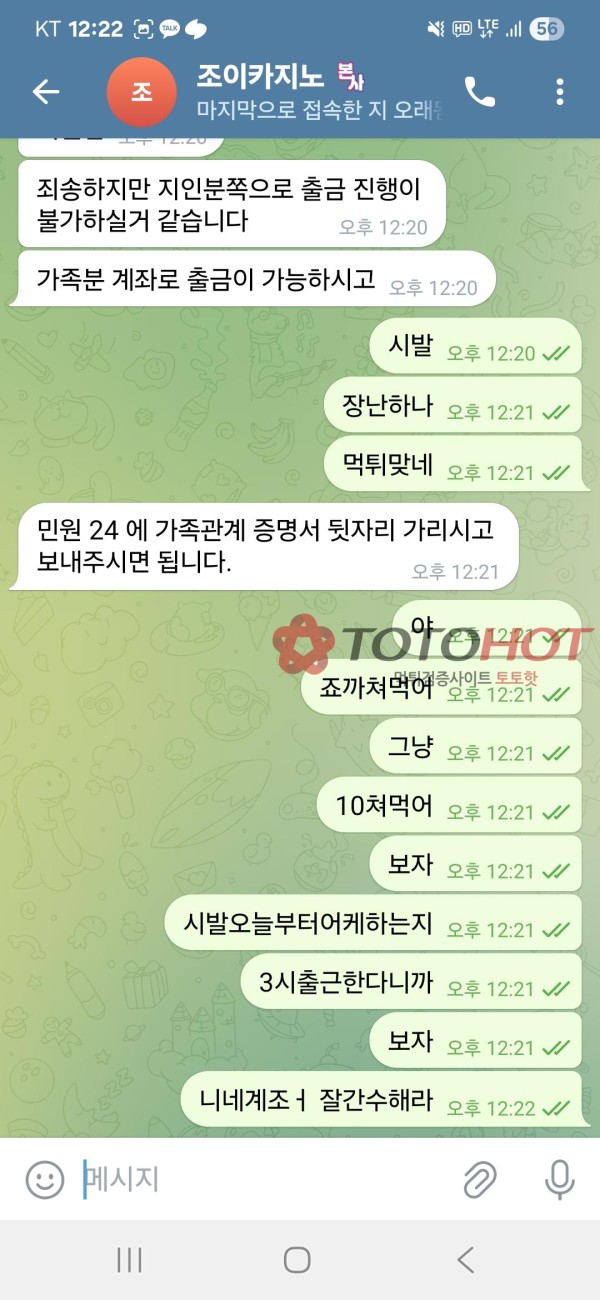Tap the Android back navigation button
Image resolution: width=600 pixels, height=1300 pixels.
(x=466, y=1260)
